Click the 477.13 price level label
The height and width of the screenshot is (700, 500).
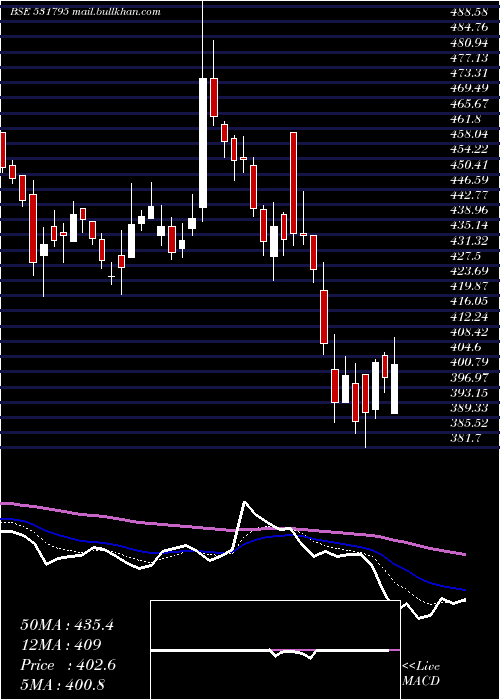coord(469,58)
